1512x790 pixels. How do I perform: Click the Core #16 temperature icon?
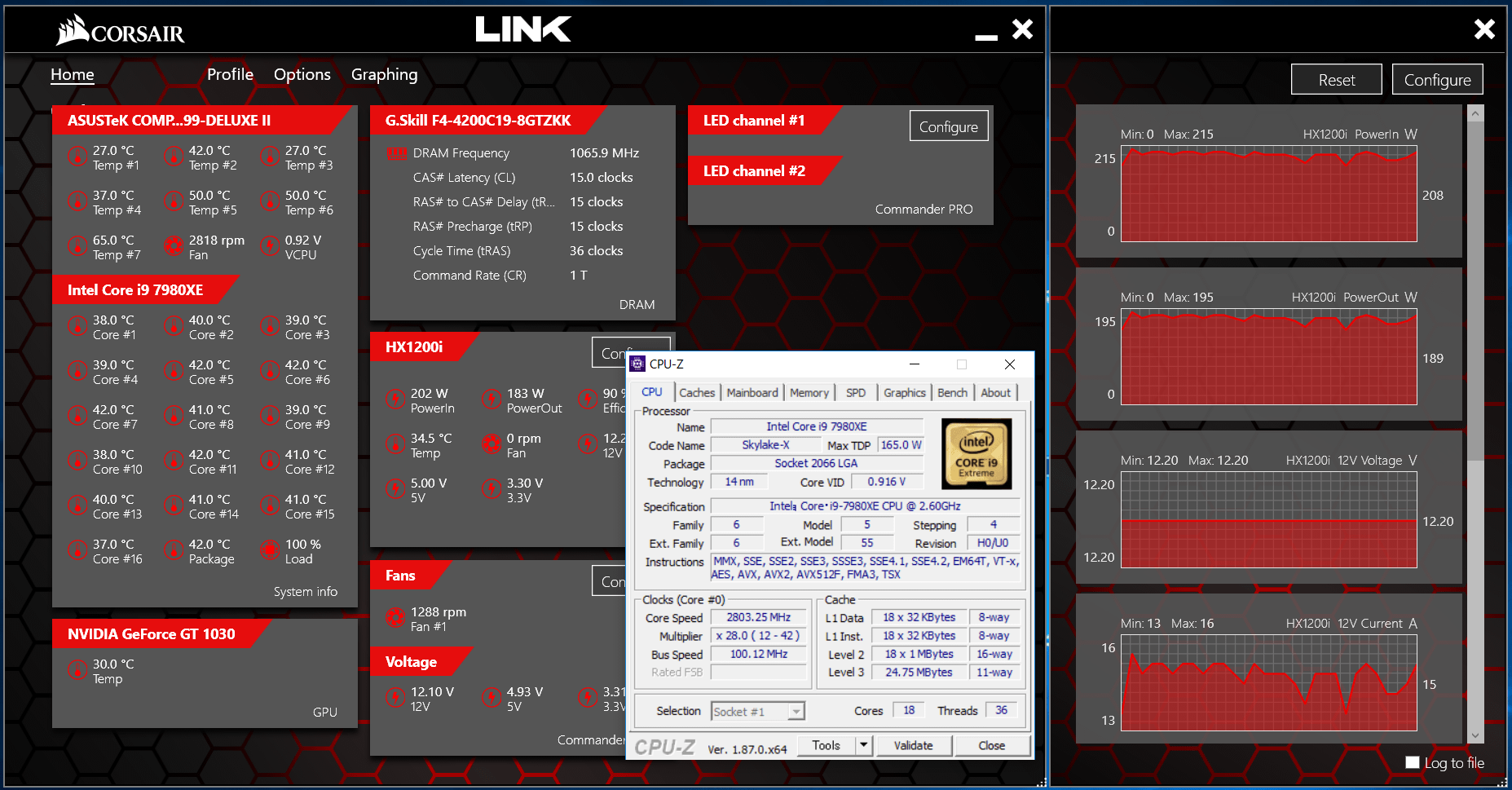(77, 549)
